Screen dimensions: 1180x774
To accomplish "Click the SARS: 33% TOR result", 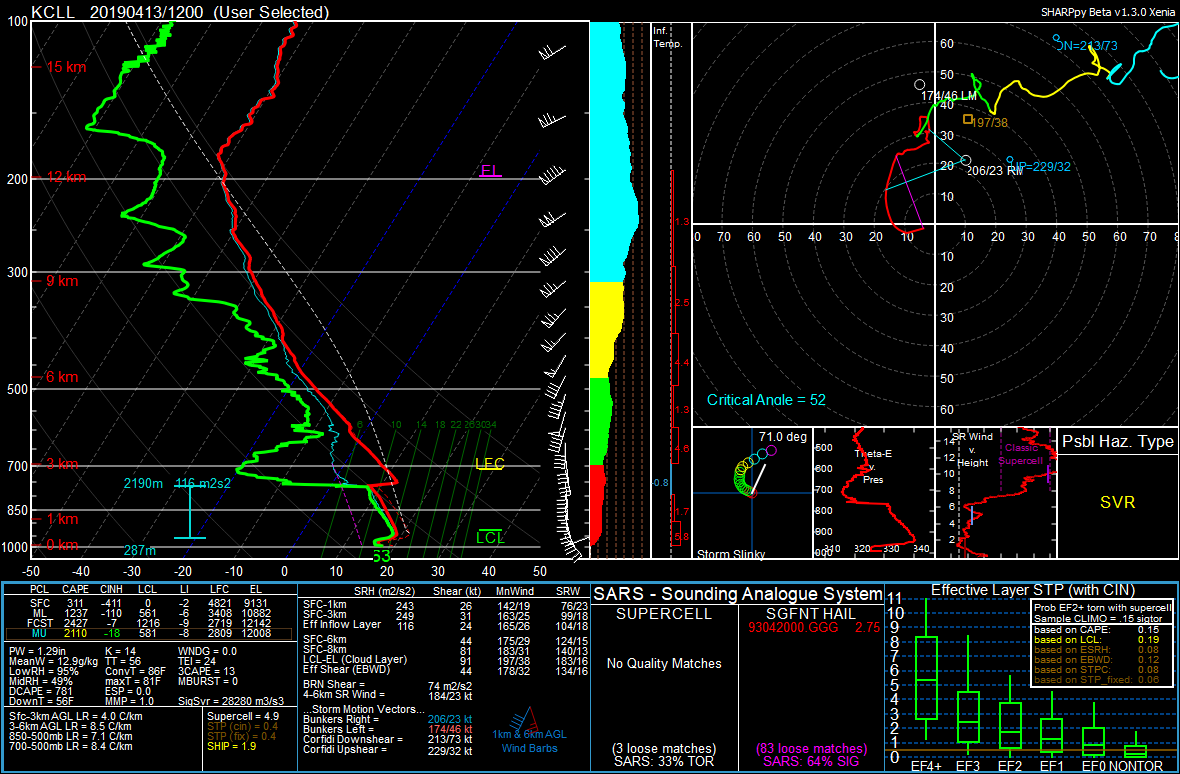I will [663, 761].
